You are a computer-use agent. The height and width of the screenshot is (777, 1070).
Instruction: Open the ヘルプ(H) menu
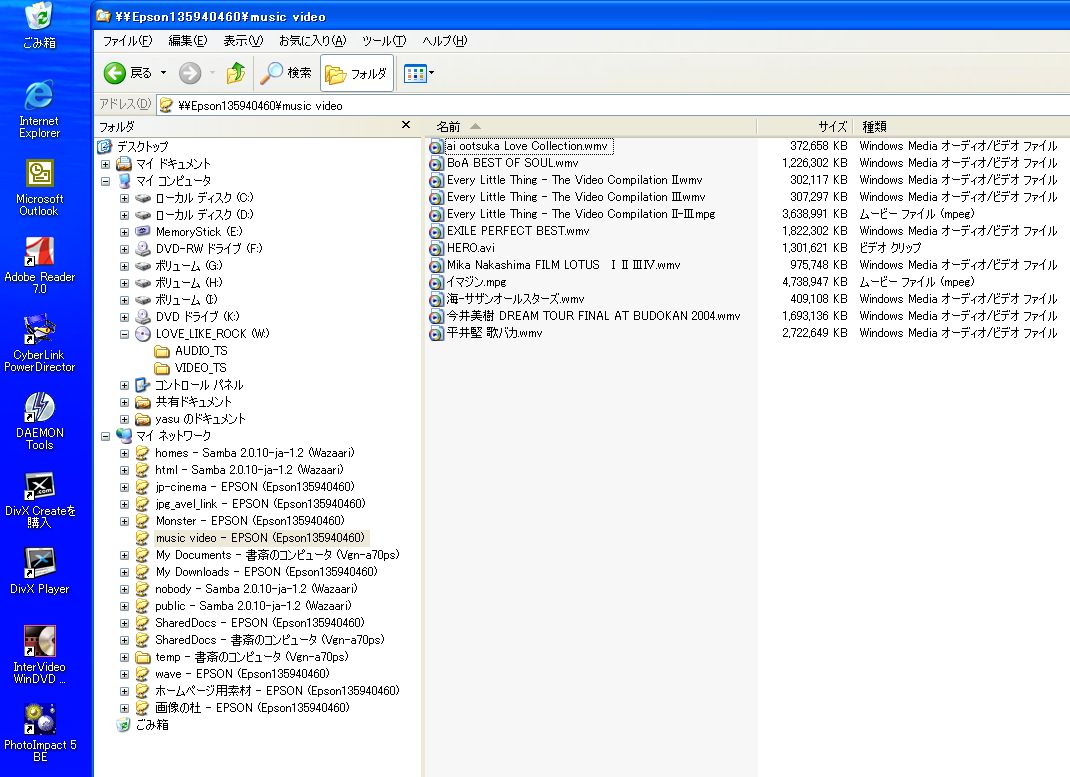(x=444, y=41)
